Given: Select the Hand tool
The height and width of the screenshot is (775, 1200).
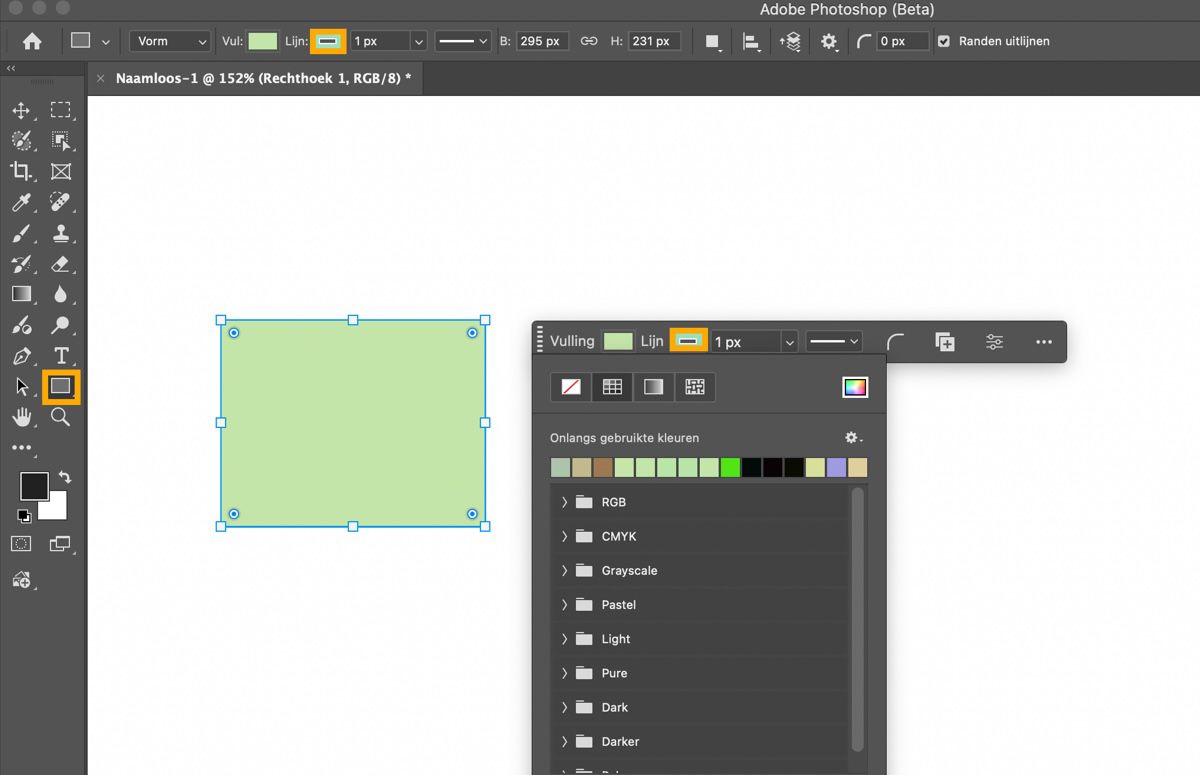Looking at the screenshot, I should [21, 417].
